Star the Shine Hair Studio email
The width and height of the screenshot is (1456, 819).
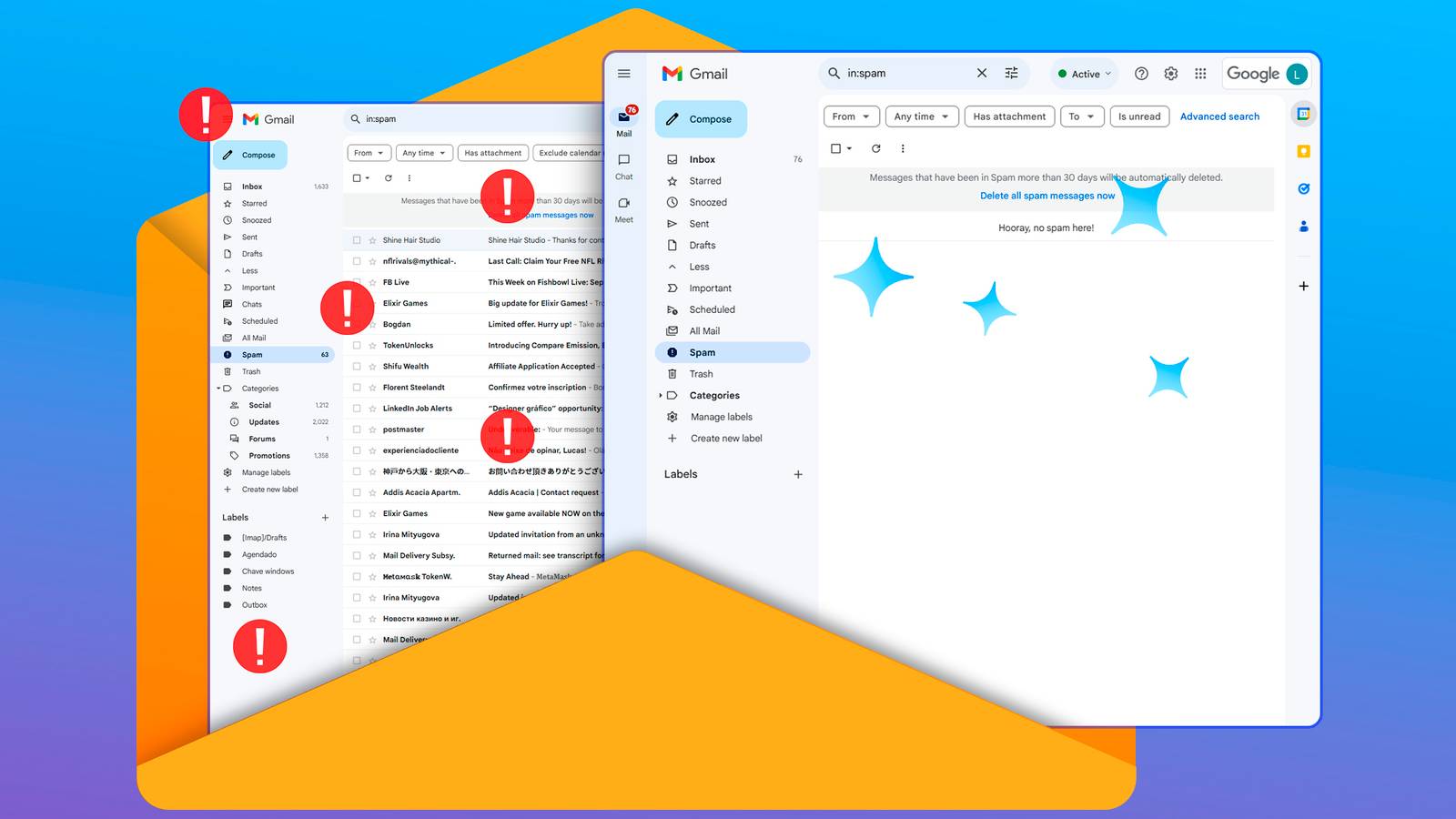[370, 239]
